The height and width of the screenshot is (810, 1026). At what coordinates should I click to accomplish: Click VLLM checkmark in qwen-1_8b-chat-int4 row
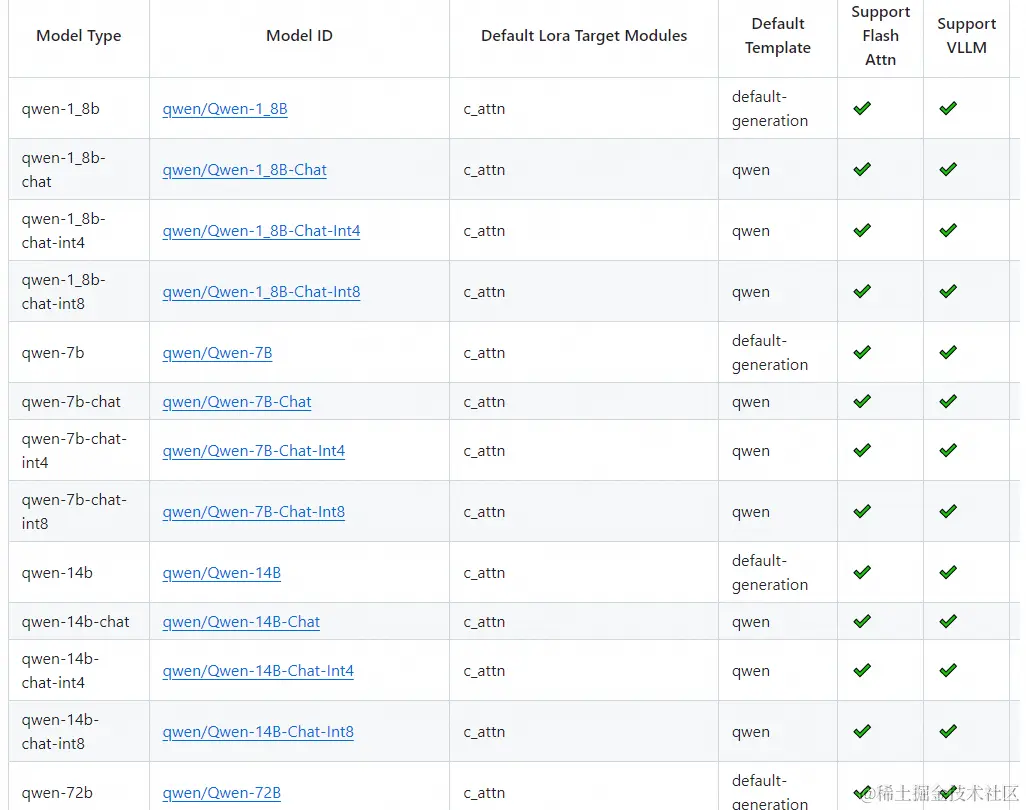pyautogui.click(x=948, y=230)
